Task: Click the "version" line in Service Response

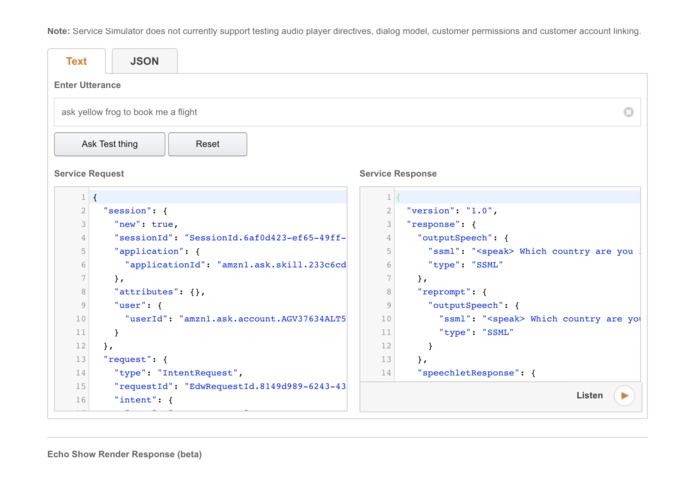Action: click(452, 211)
